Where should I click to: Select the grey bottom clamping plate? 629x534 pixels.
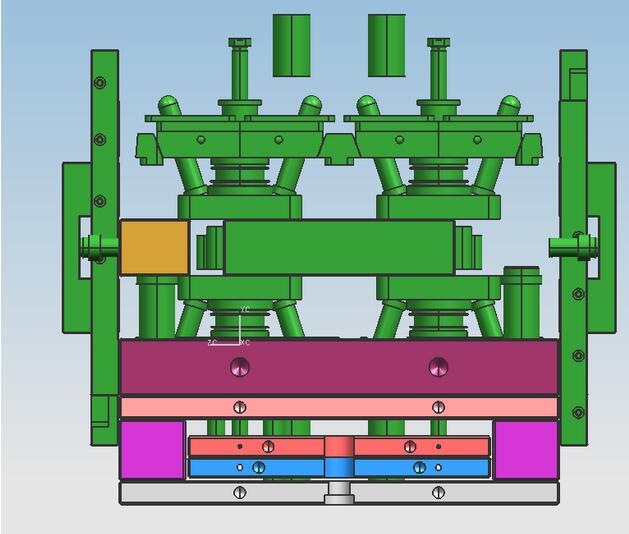tap(339, 493)
